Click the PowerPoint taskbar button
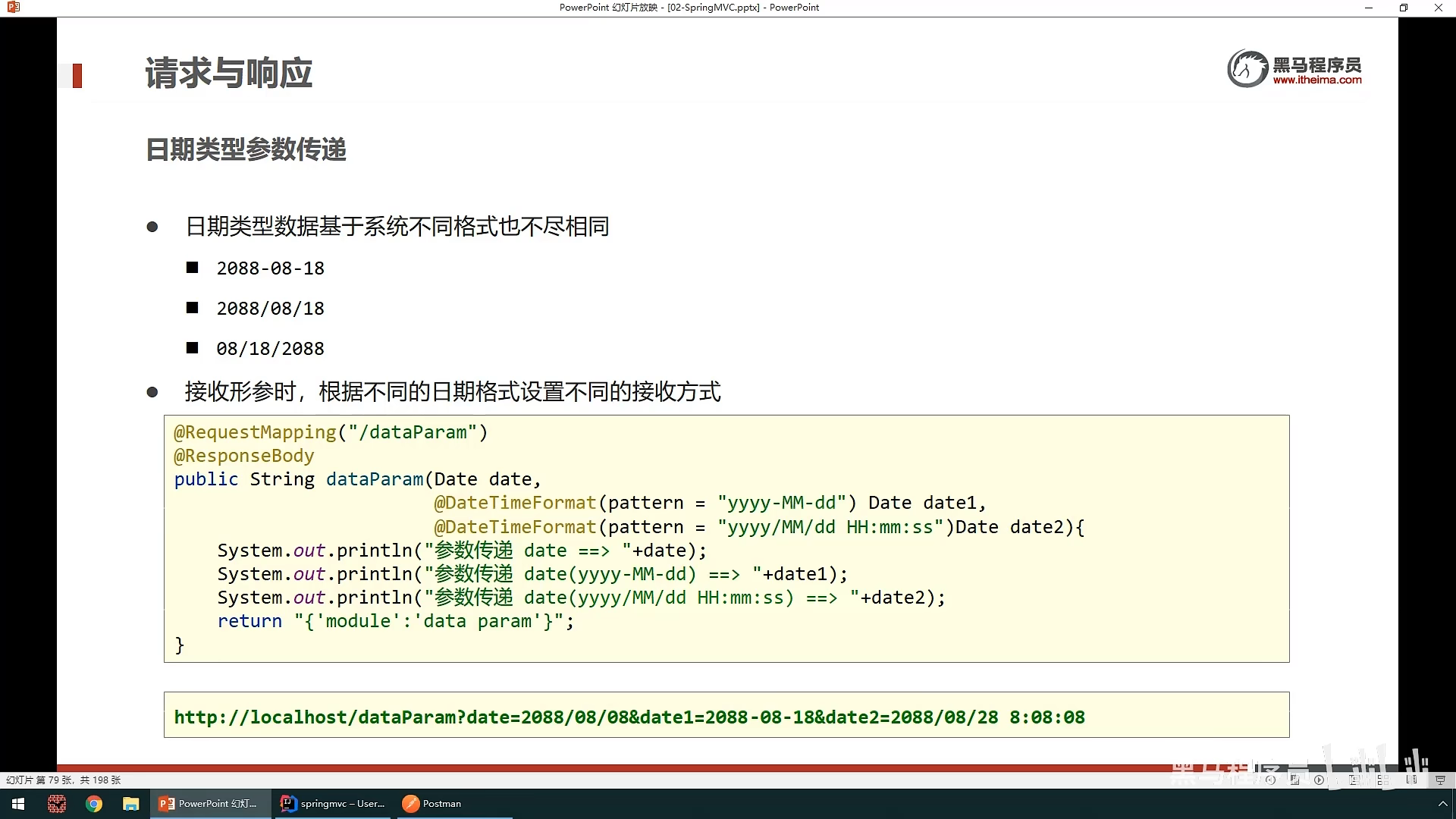This screenshot has width=1456, height=819. (x=209, y=804)
